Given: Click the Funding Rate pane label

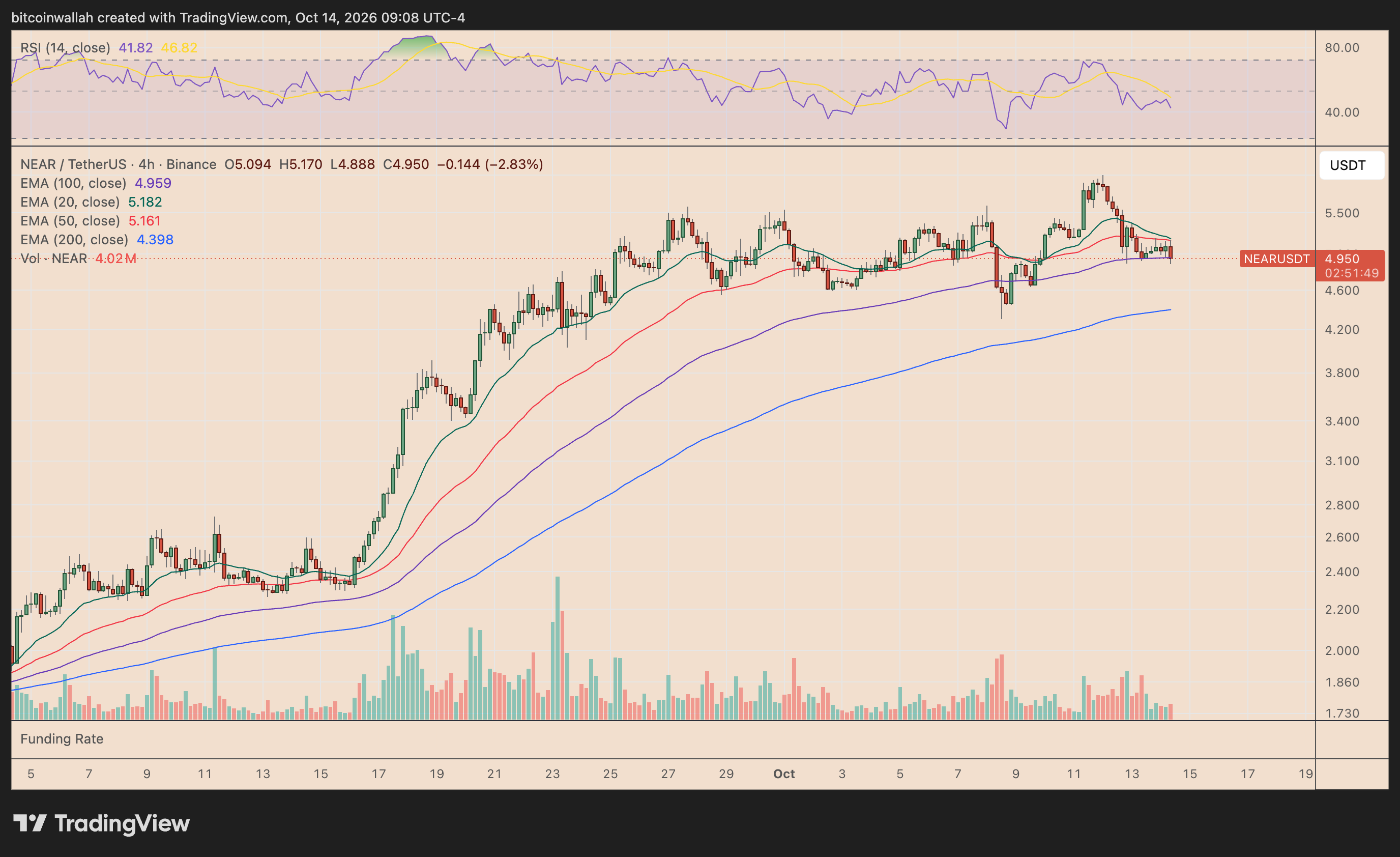Looking at the screenshot, I should 62,739.
